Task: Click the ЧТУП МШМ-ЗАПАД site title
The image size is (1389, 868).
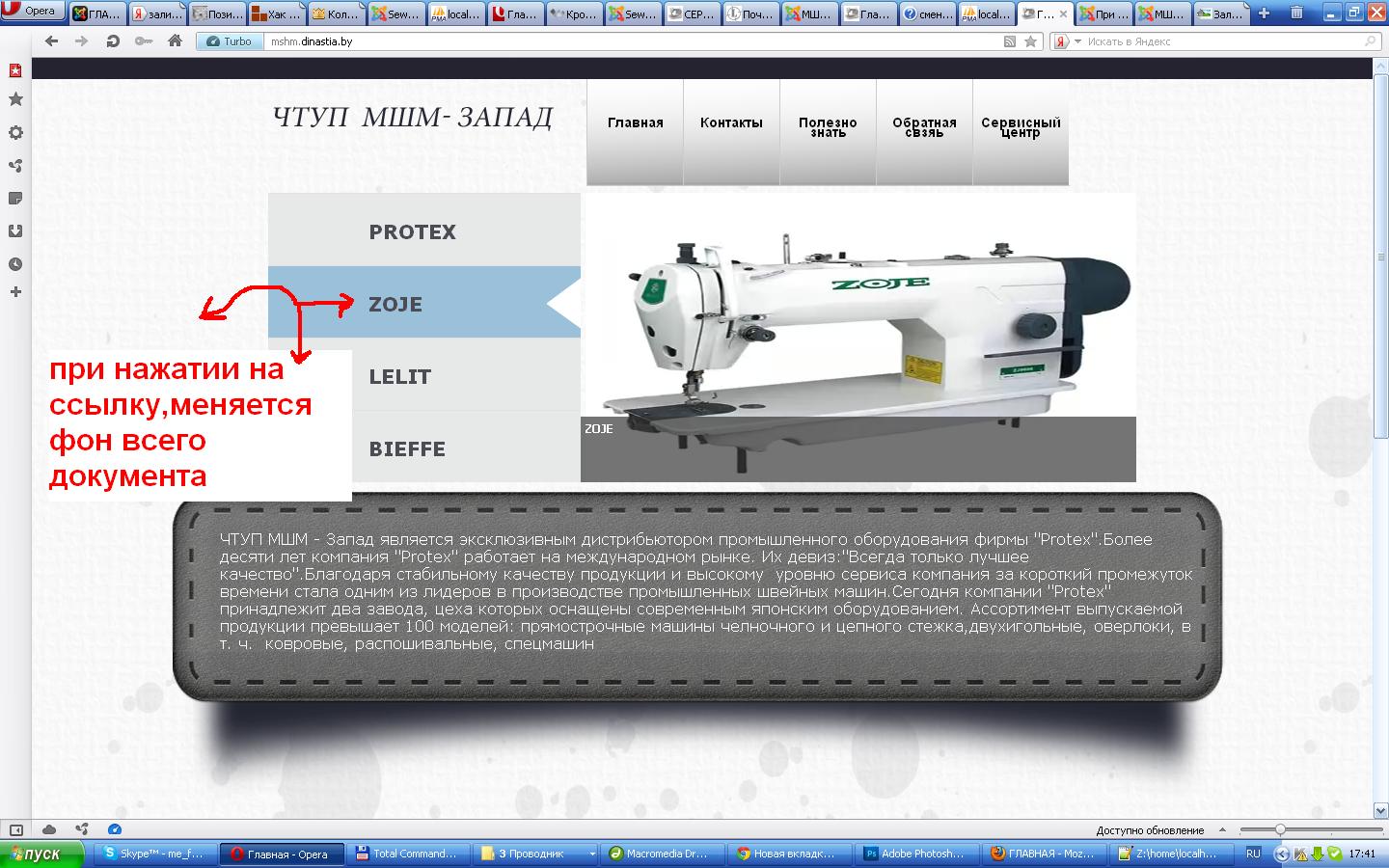Action: click(413, 118)
